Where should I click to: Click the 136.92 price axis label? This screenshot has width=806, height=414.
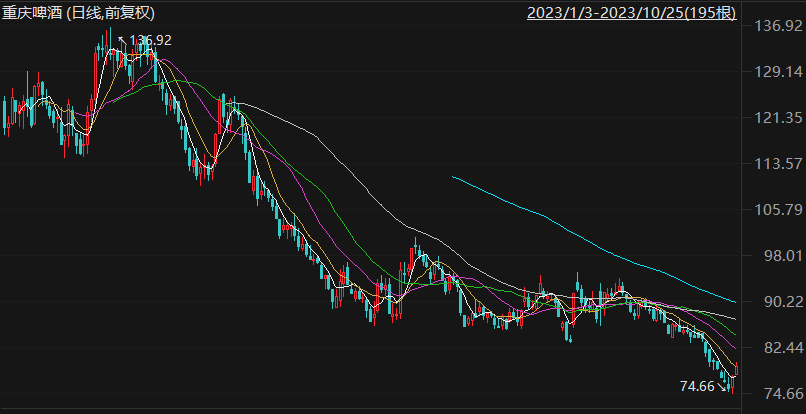point(776,26)
